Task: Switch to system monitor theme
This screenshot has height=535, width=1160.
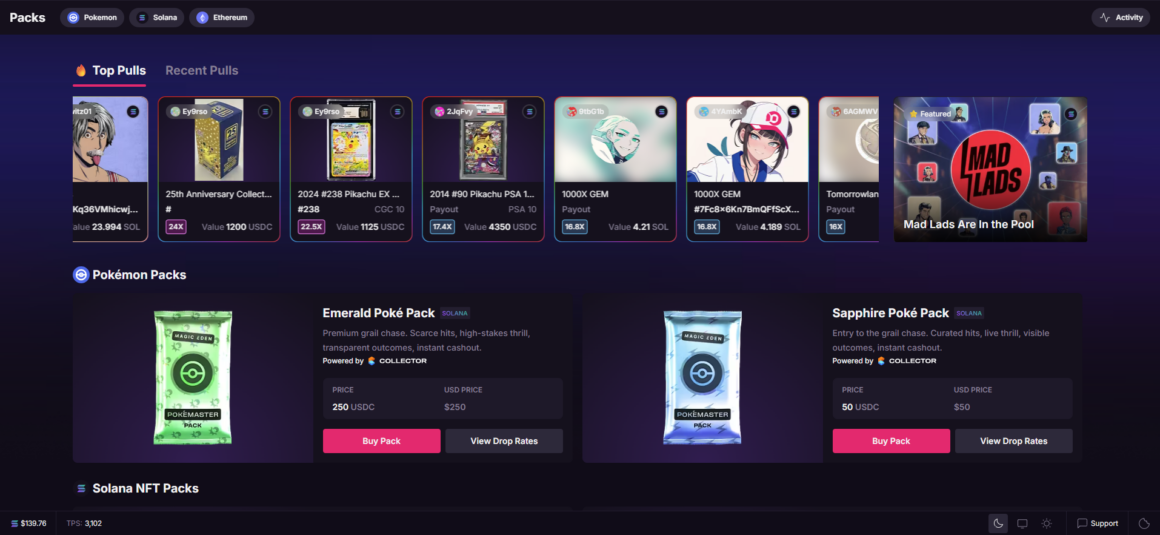Action: 1022,523
